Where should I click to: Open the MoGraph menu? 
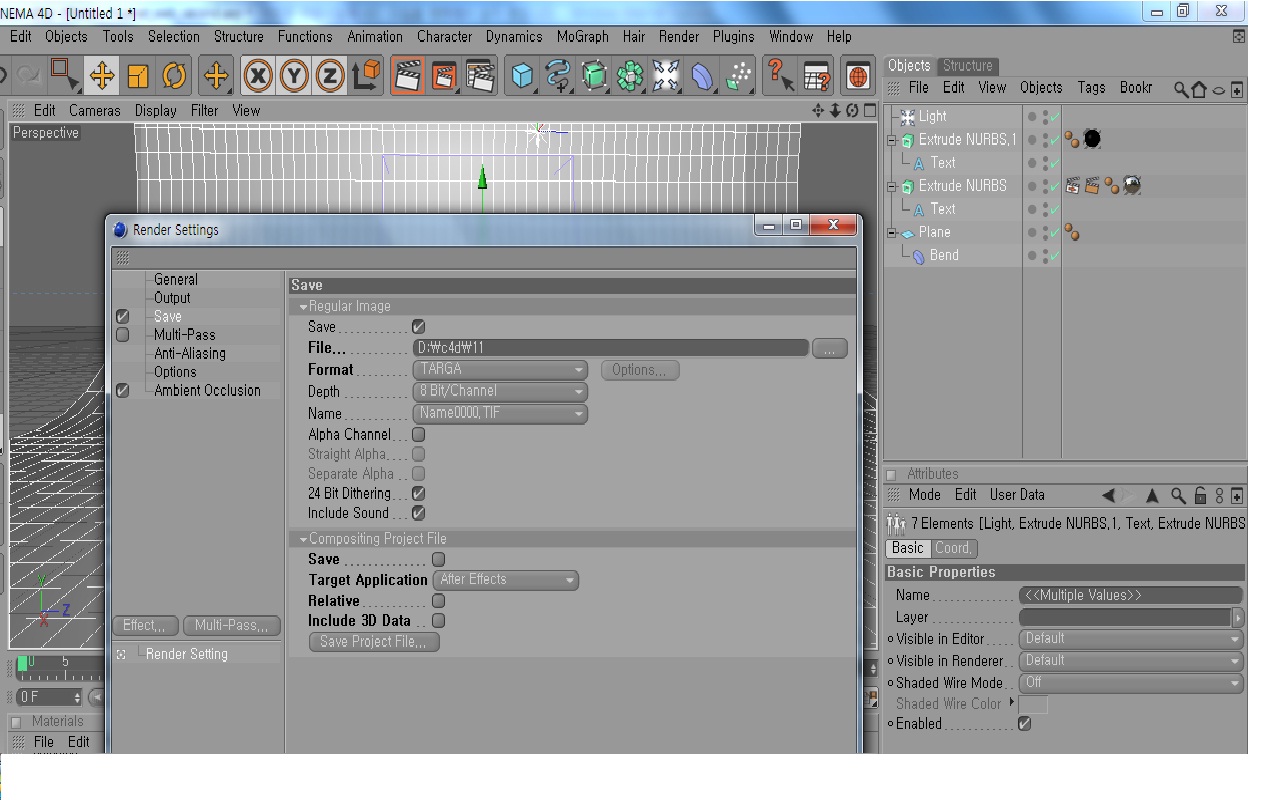(x=583, y=37)
